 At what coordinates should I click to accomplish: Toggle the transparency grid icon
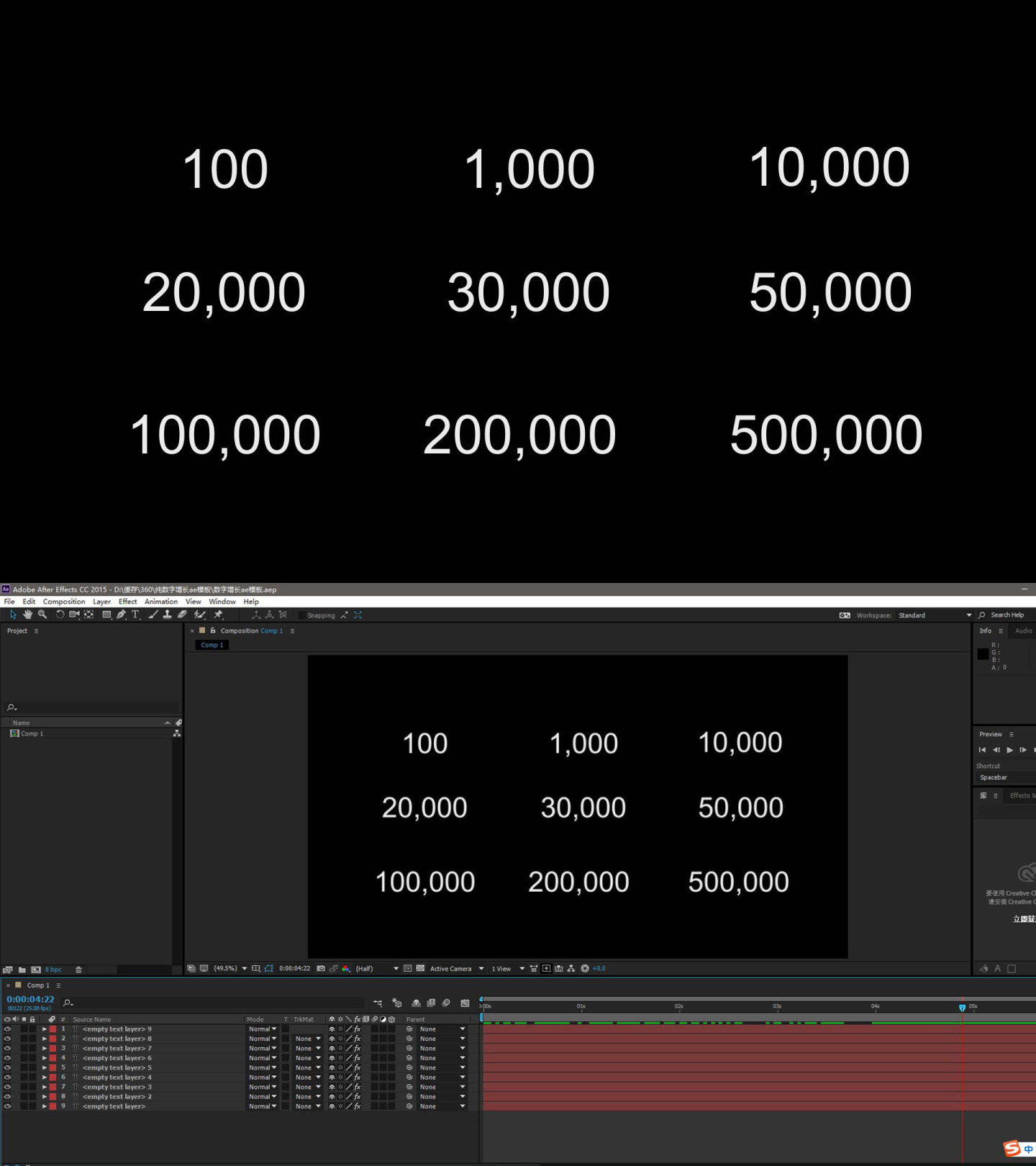click(420, 969)
